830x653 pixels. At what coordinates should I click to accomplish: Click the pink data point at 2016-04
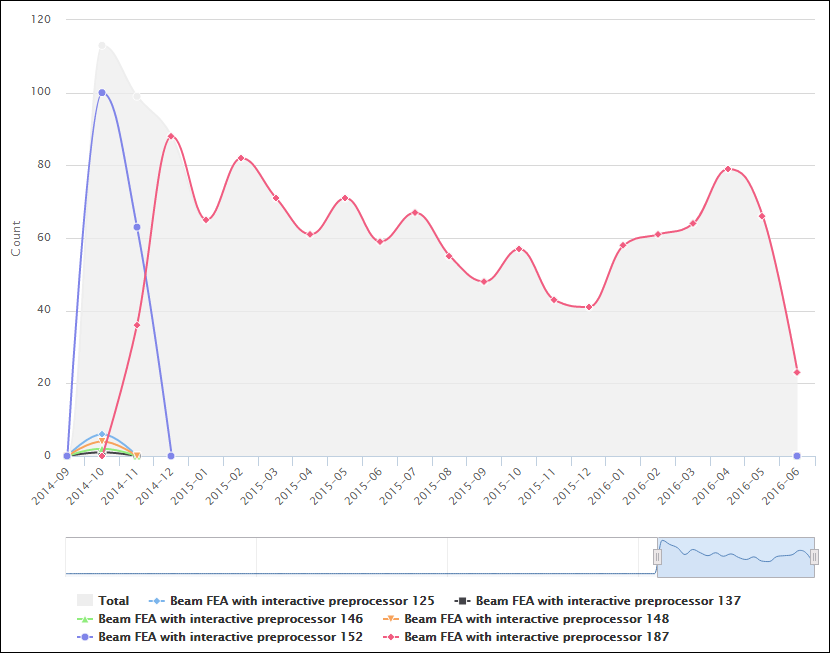click(728, 169)
